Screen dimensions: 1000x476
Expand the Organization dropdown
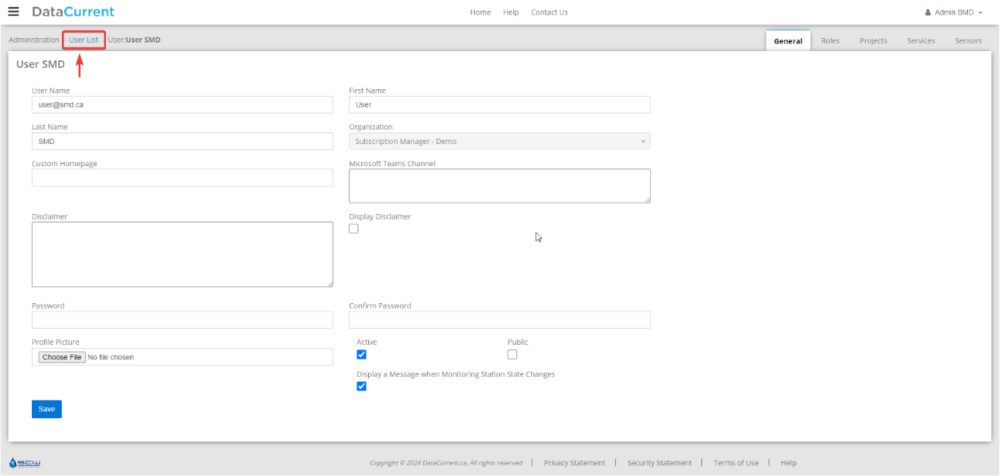(x=499, y=141)
